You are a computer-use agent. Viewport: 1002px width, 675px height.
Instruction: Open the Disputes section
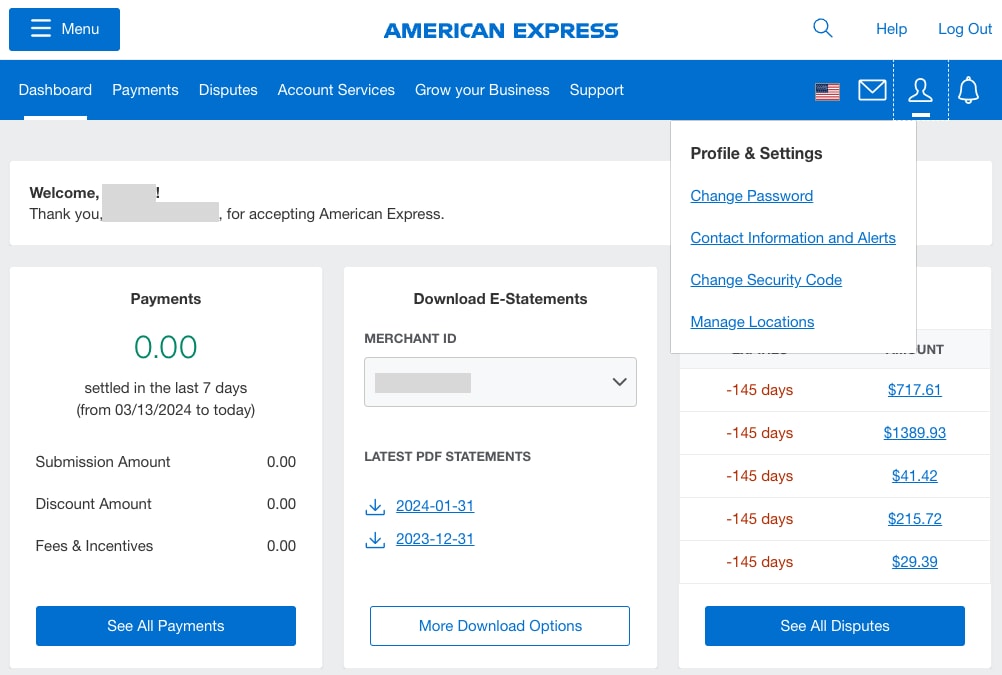point(228,90)
